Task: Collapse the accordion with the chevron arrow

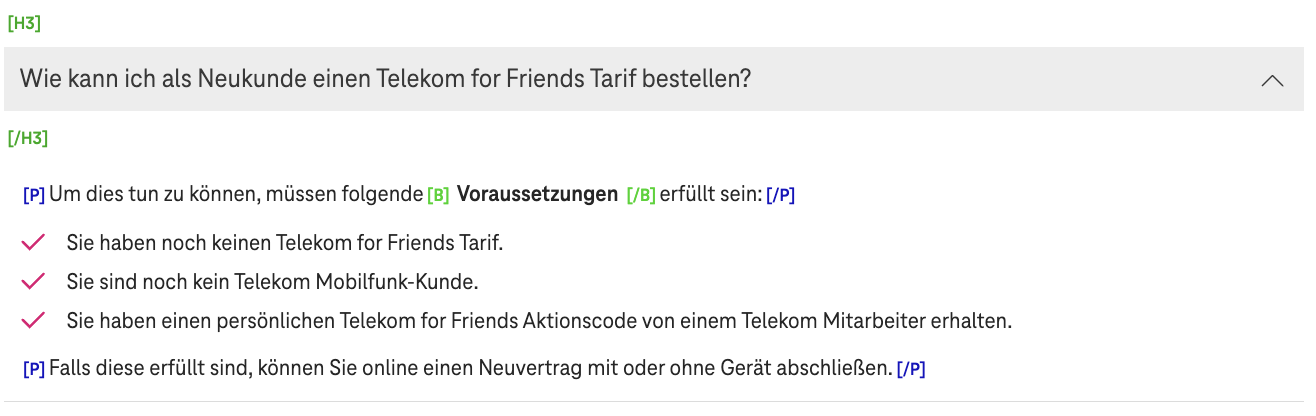Action: (1272, 80)
